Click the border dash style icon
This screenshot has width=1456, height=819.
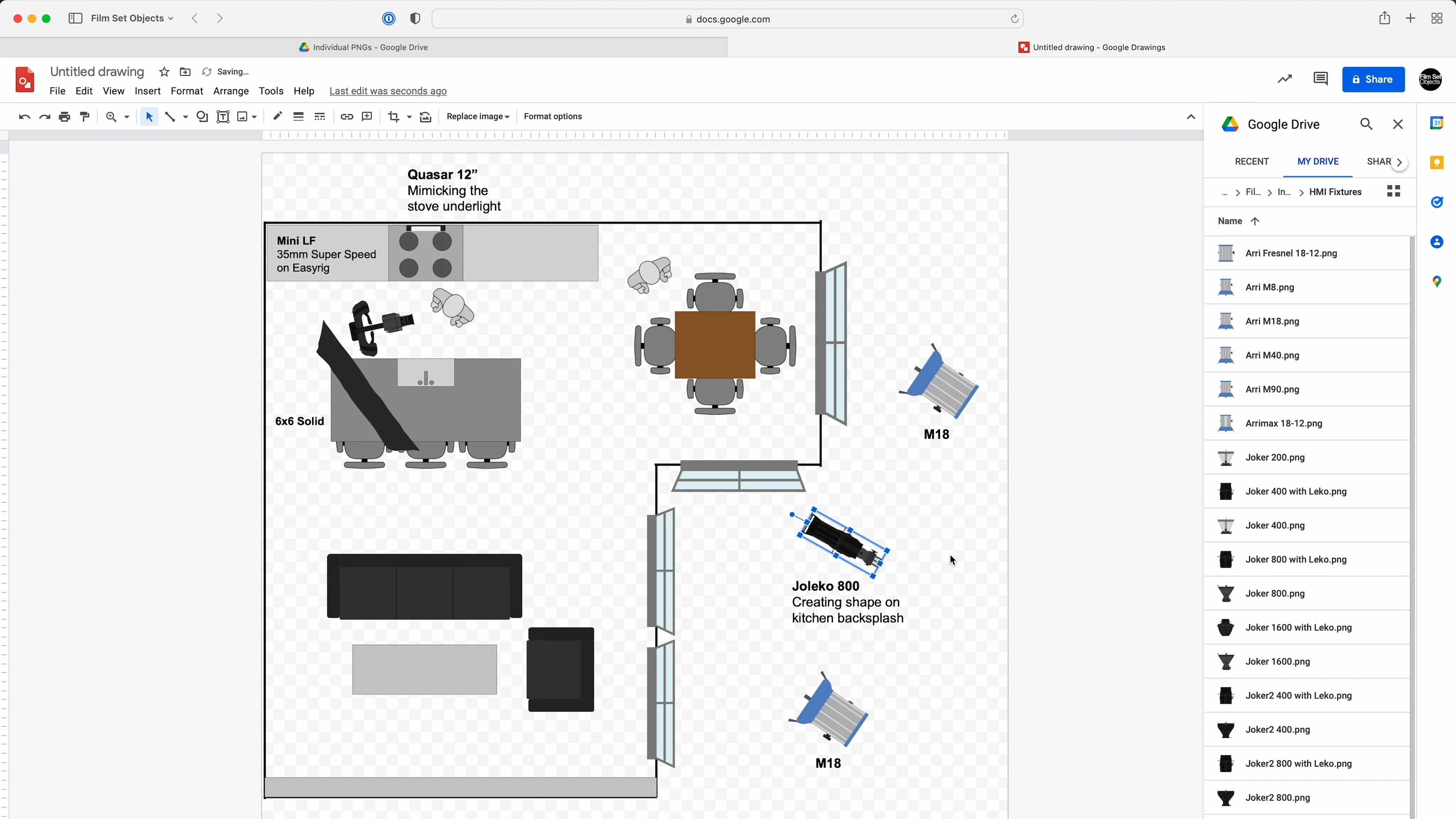[x=320, y=116]
